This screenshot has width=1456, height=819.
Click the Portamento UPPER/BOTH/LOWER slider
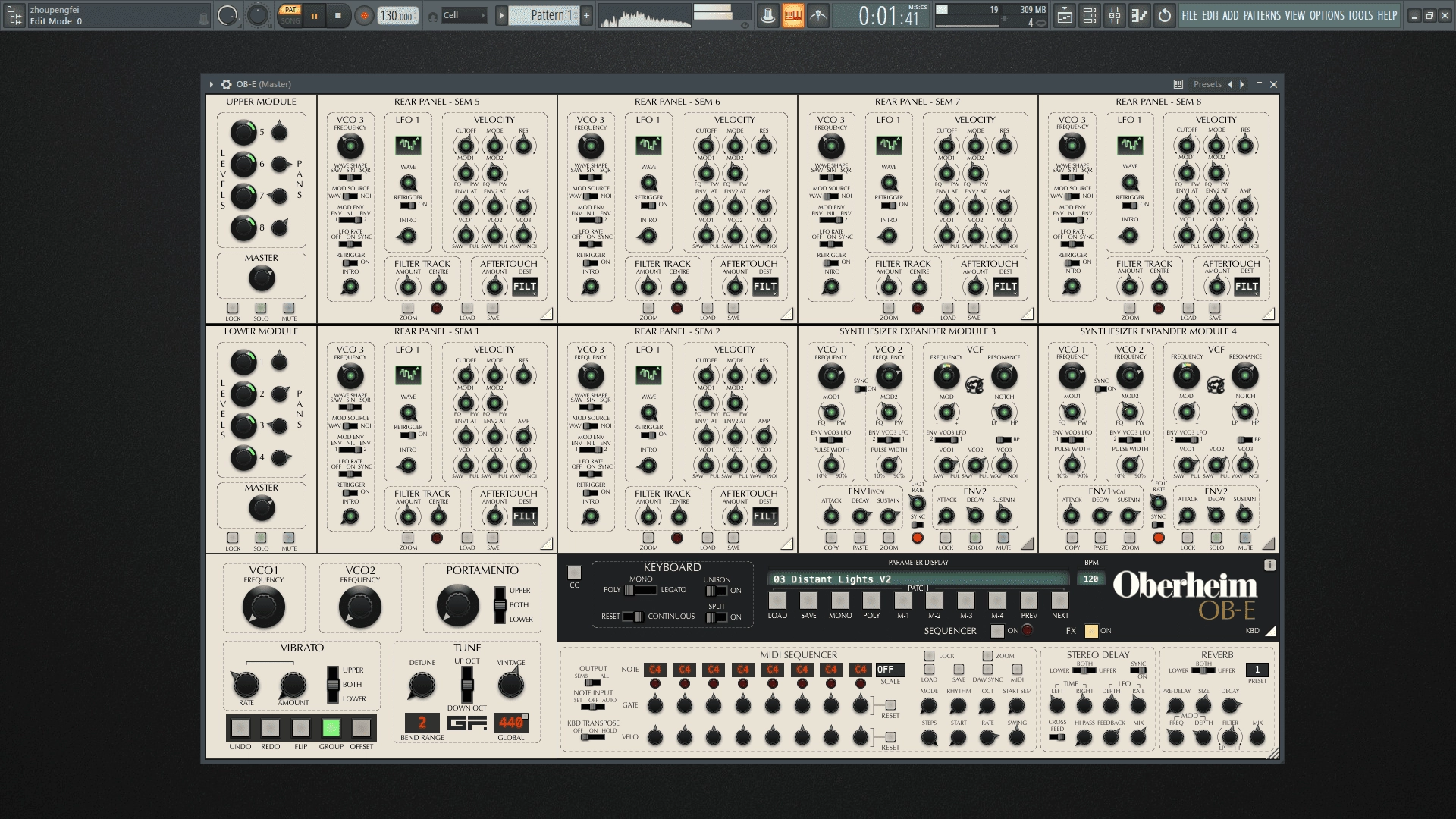click(499, 604)
